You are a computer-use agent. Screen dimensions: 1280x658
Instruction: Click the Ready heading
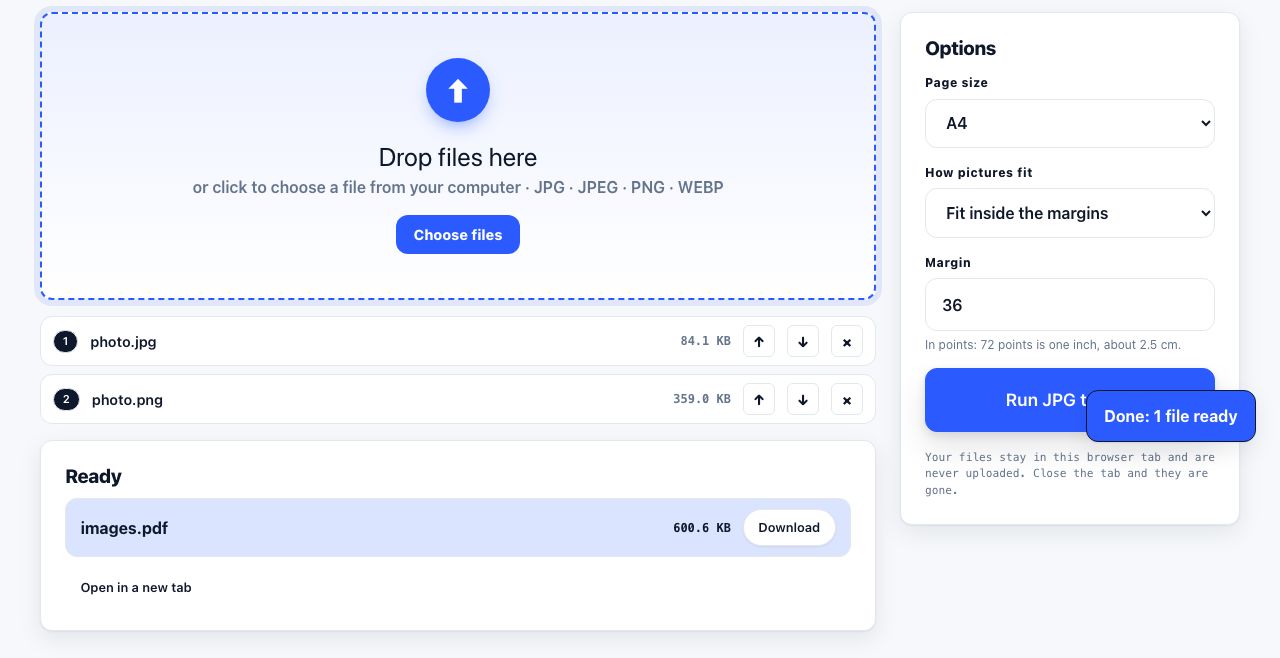click(x=93, y=476)
